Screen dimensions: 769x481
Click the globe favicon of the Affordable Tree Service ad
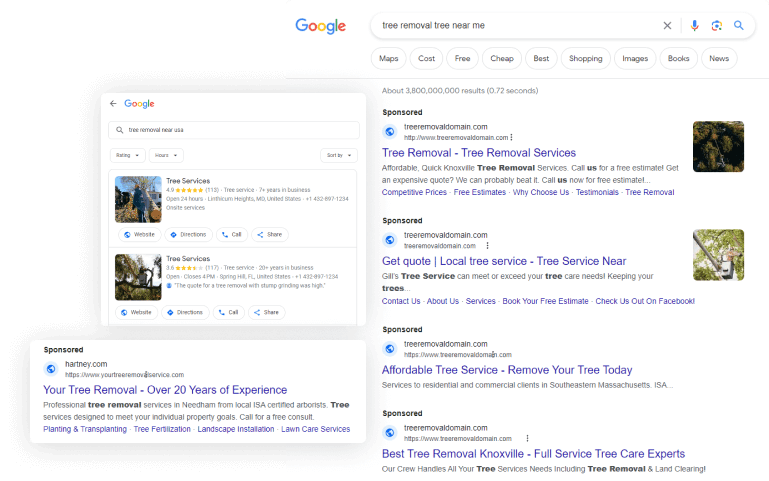click(x=390, y=349)
